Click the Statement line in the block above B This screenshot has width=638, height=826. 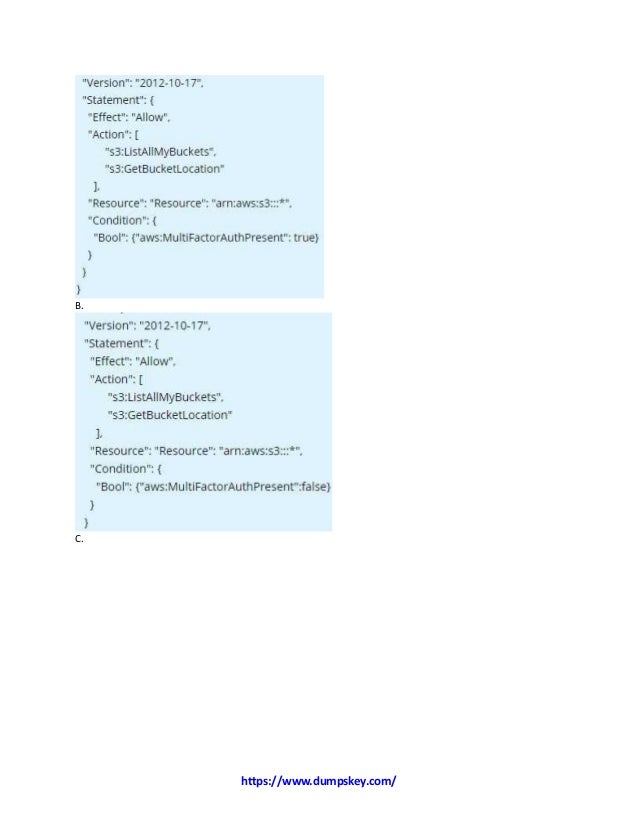(x=118, y=100)
